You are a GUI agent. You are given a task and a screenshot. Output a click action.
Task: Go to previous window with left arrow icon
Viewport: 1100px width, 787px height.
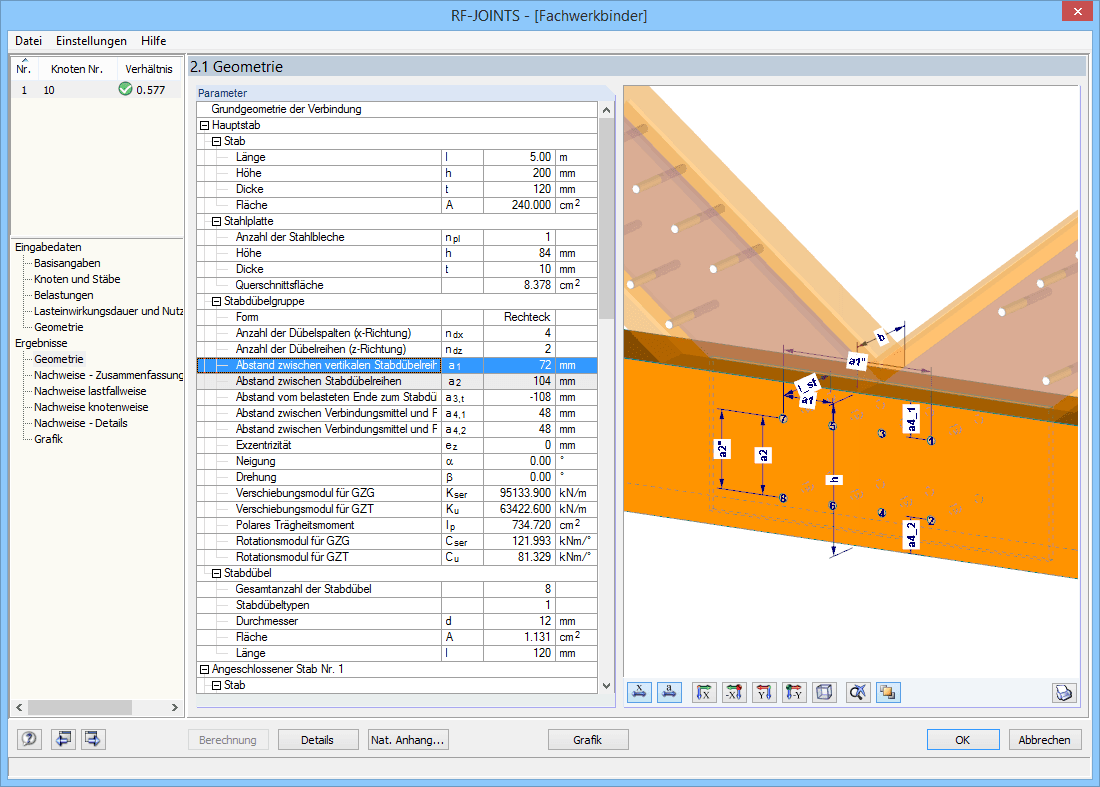point(63,739)
